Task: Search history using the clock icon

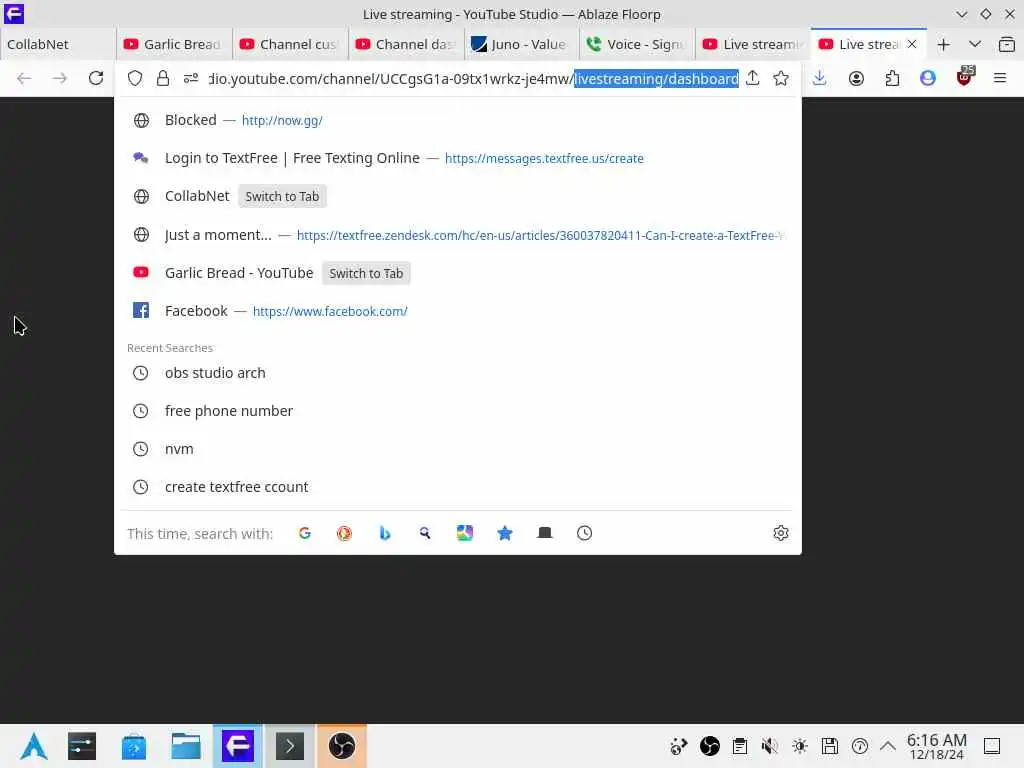Action: [x=584, y=533]
